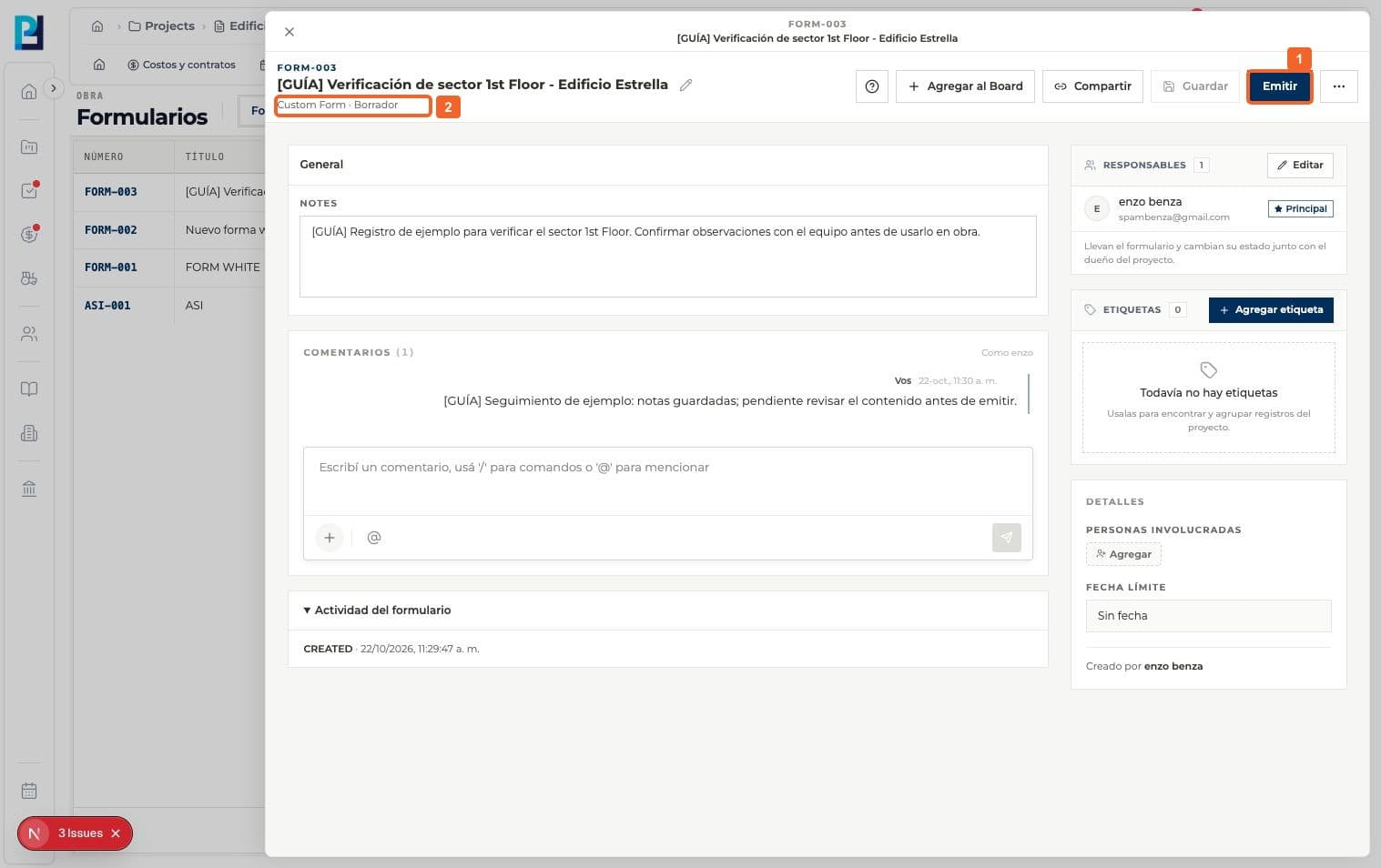The height and width of the screenshot is (868, 1381).
Task: Open the costs dollar sidebar icon
Action: [x=29, y=235]
